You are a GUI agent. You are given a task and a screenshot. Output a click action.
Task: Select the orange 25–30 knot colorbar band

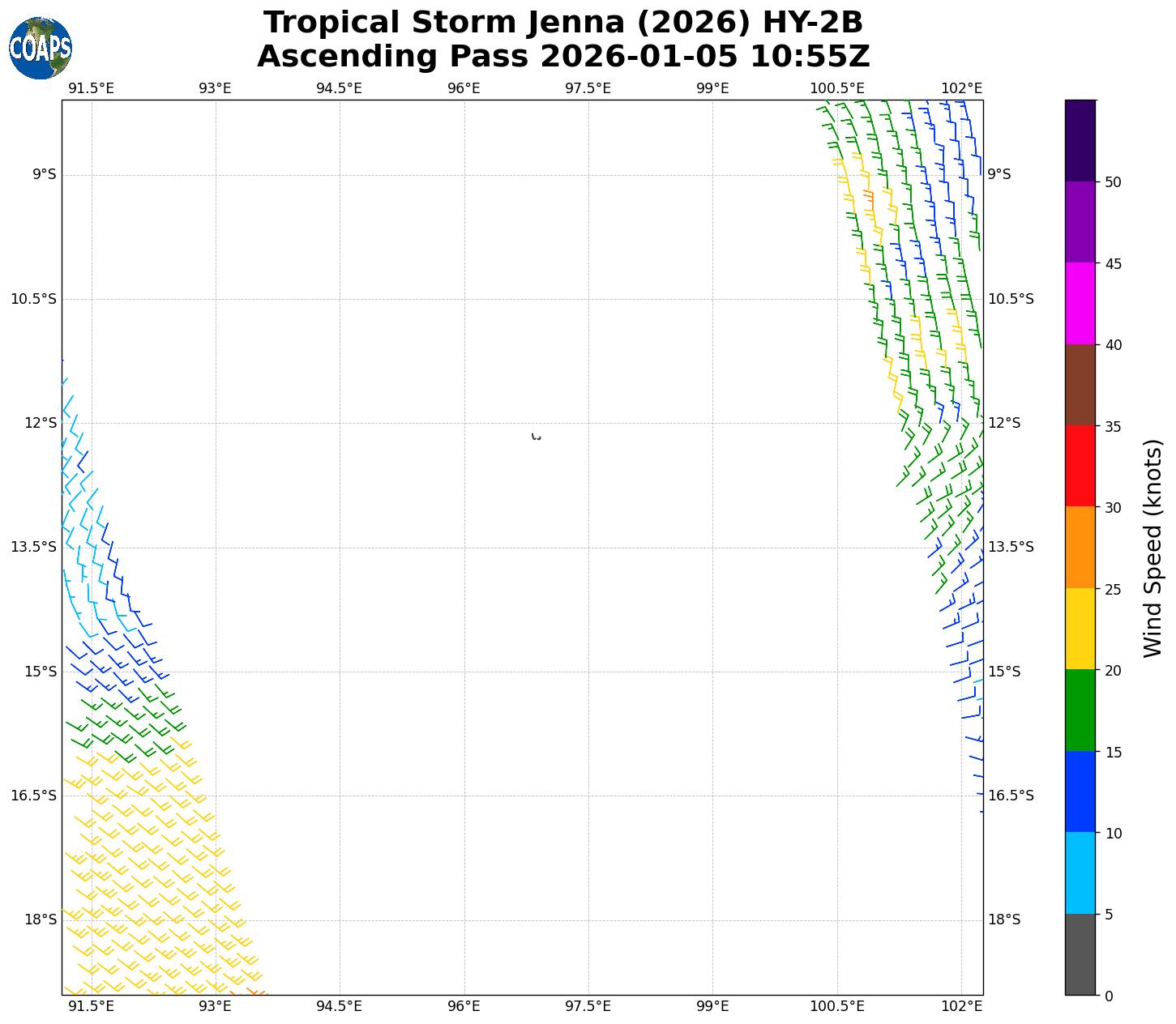pyautogui.click(x=1080, y=548)
